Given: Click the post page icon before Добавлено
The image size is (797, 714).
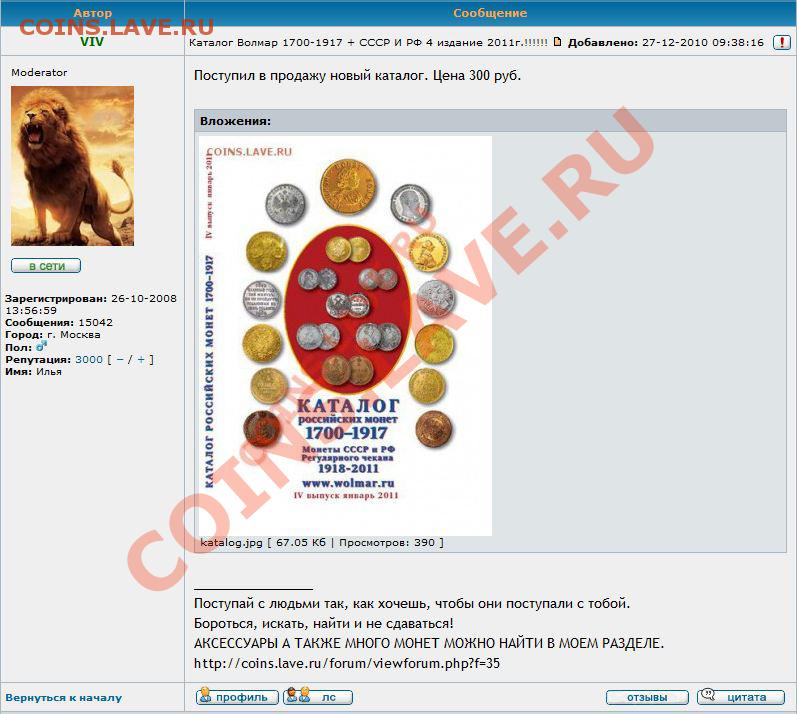Looking at the screenshot, I should 557,42.
